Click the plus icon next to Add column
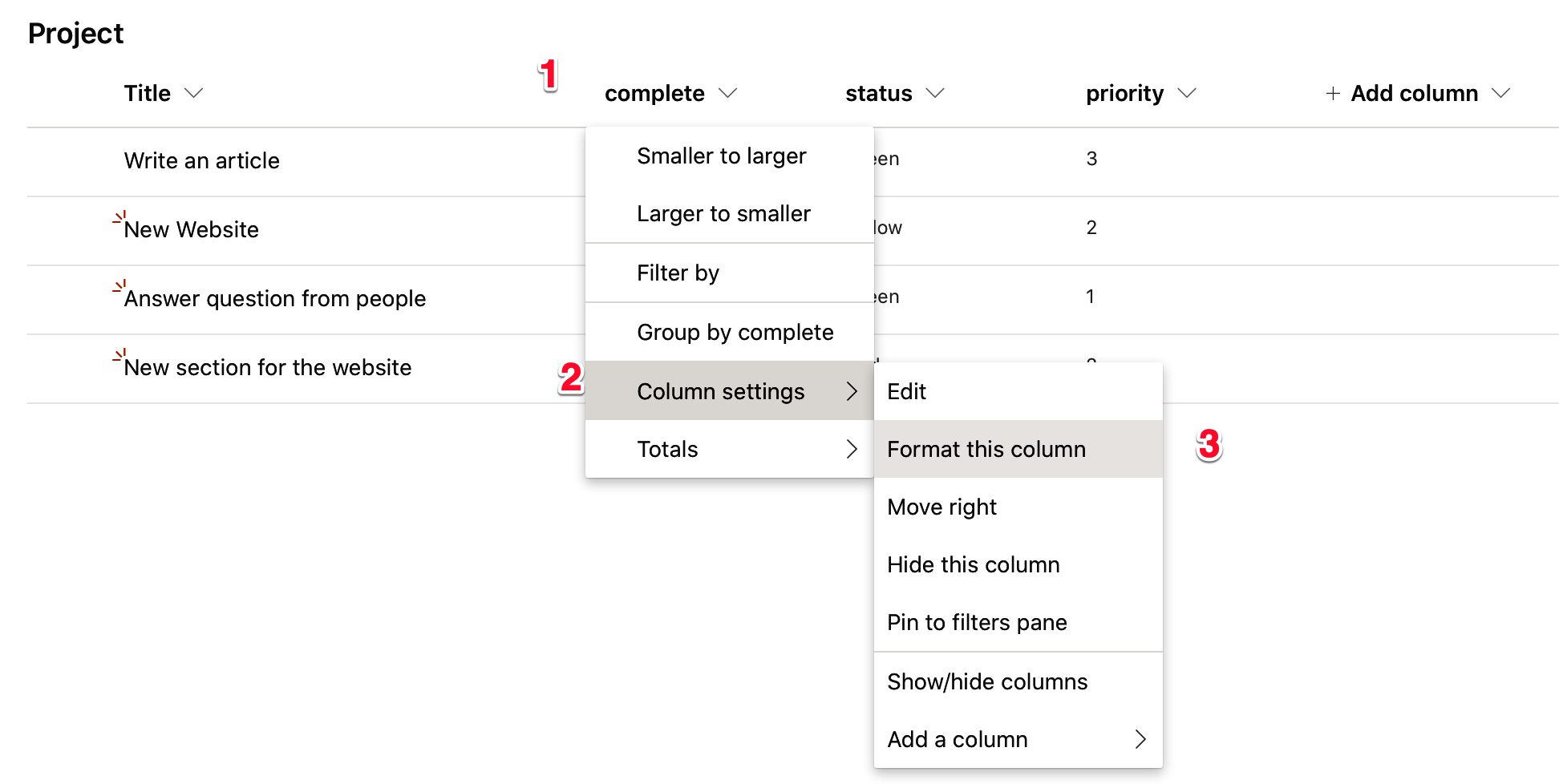 coord(1332,93)
